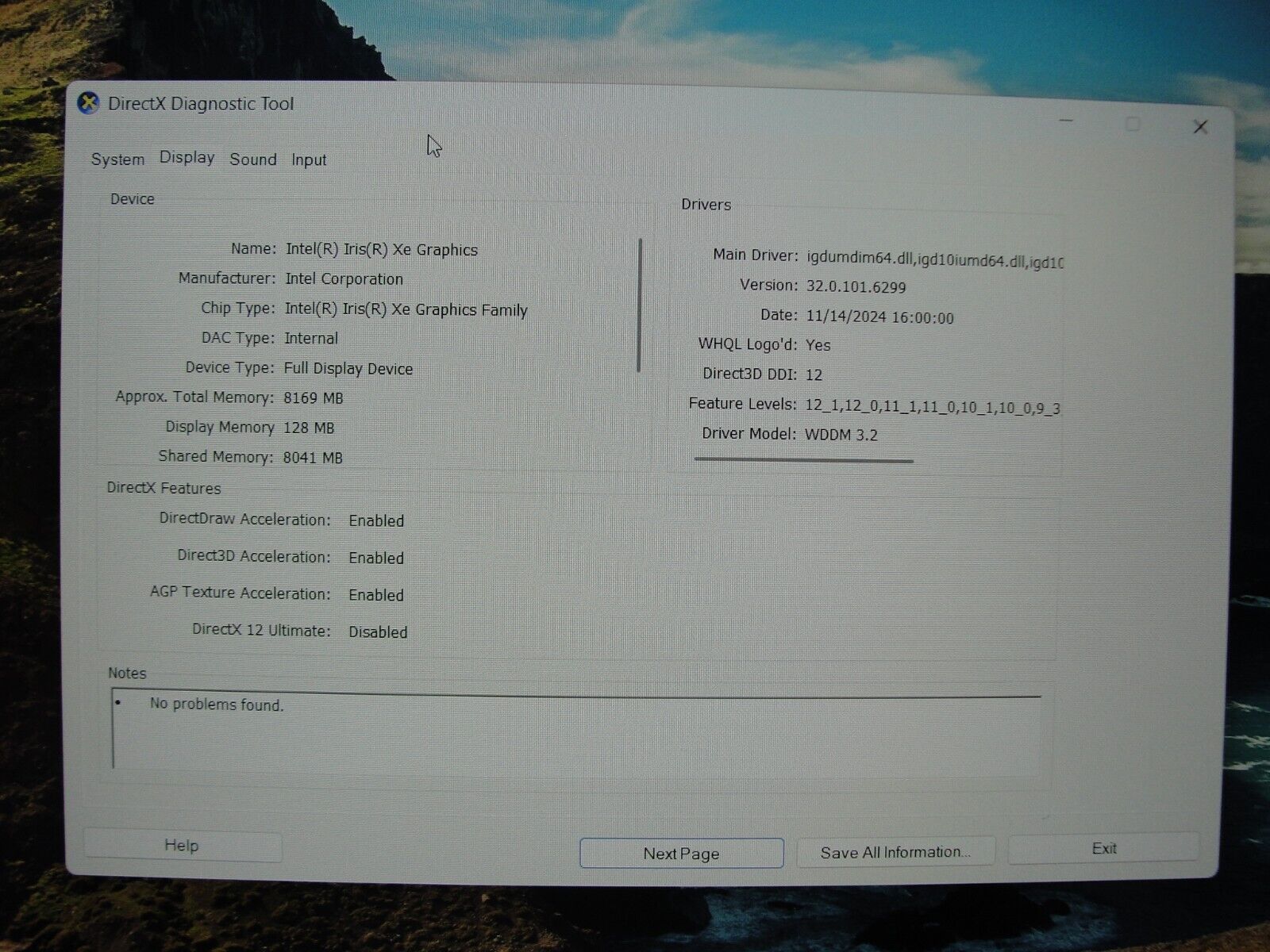Click Feature Levels value '12_1,12_0,11_1'

click(860, 405)
